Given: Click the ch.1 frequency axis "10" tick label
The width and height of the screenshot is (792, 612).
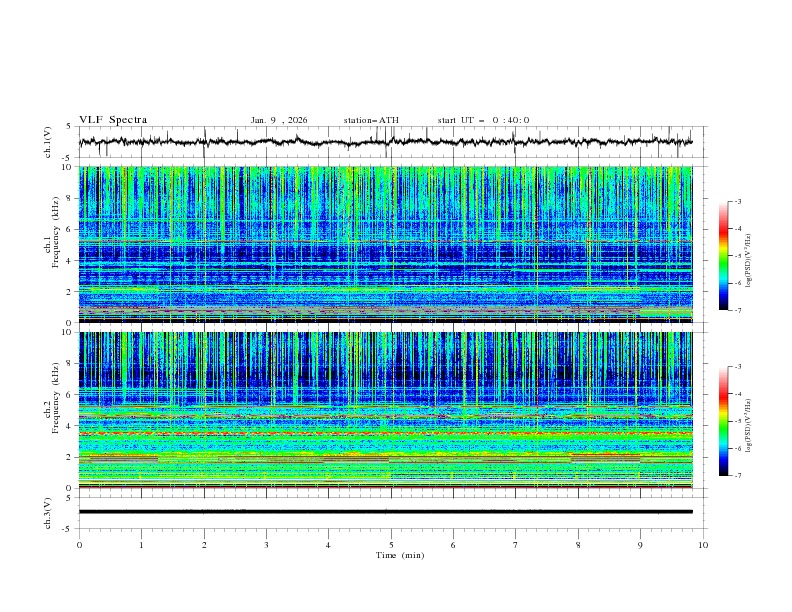Looking at the screenshot, I should [x=69, y=167].
